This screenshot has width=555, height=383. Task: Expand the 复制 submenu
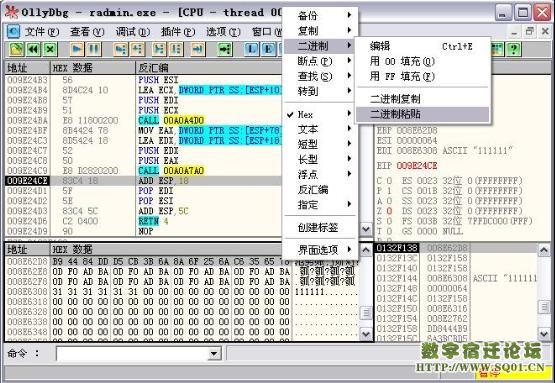click(319, 30)
